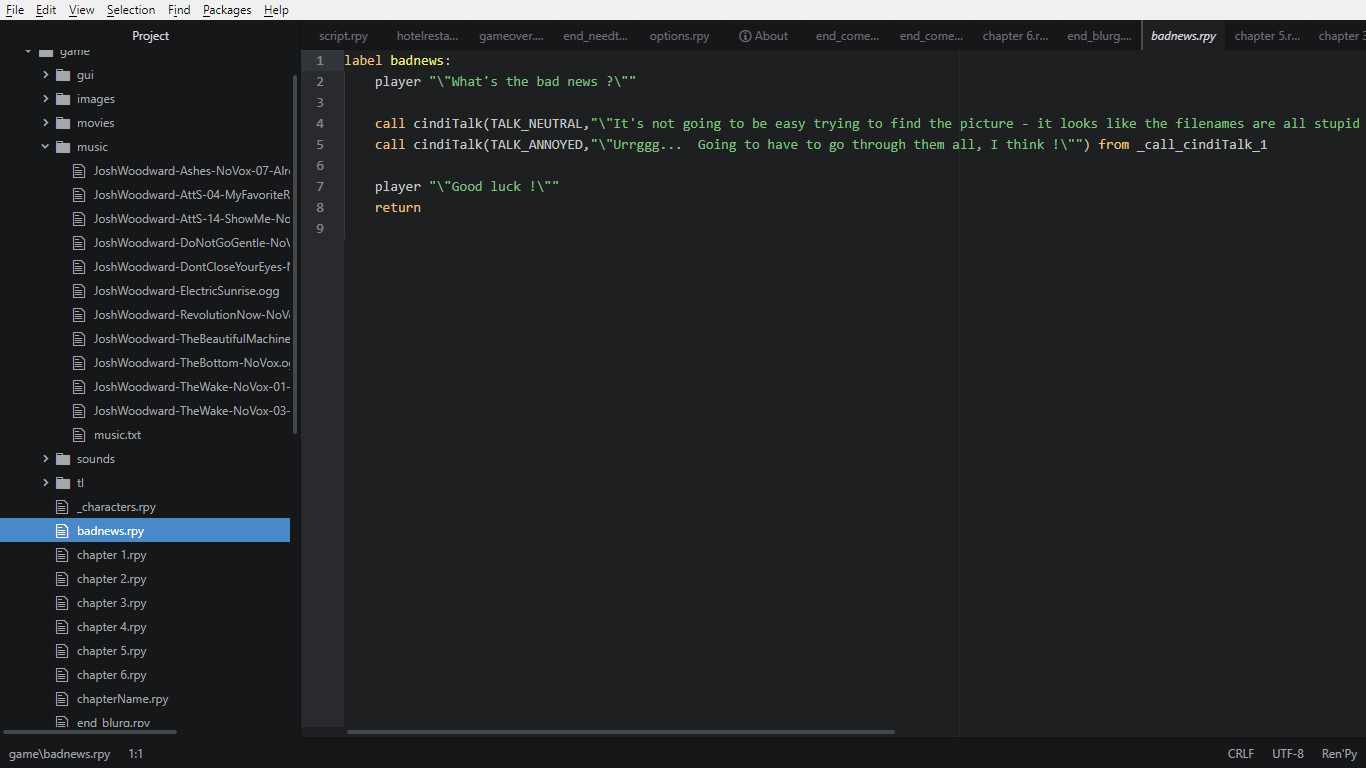Image resolution: width=1366 pixels, height=768 pixels.
Task: Click the movies folder icon
Action: [x=62, y=122]
